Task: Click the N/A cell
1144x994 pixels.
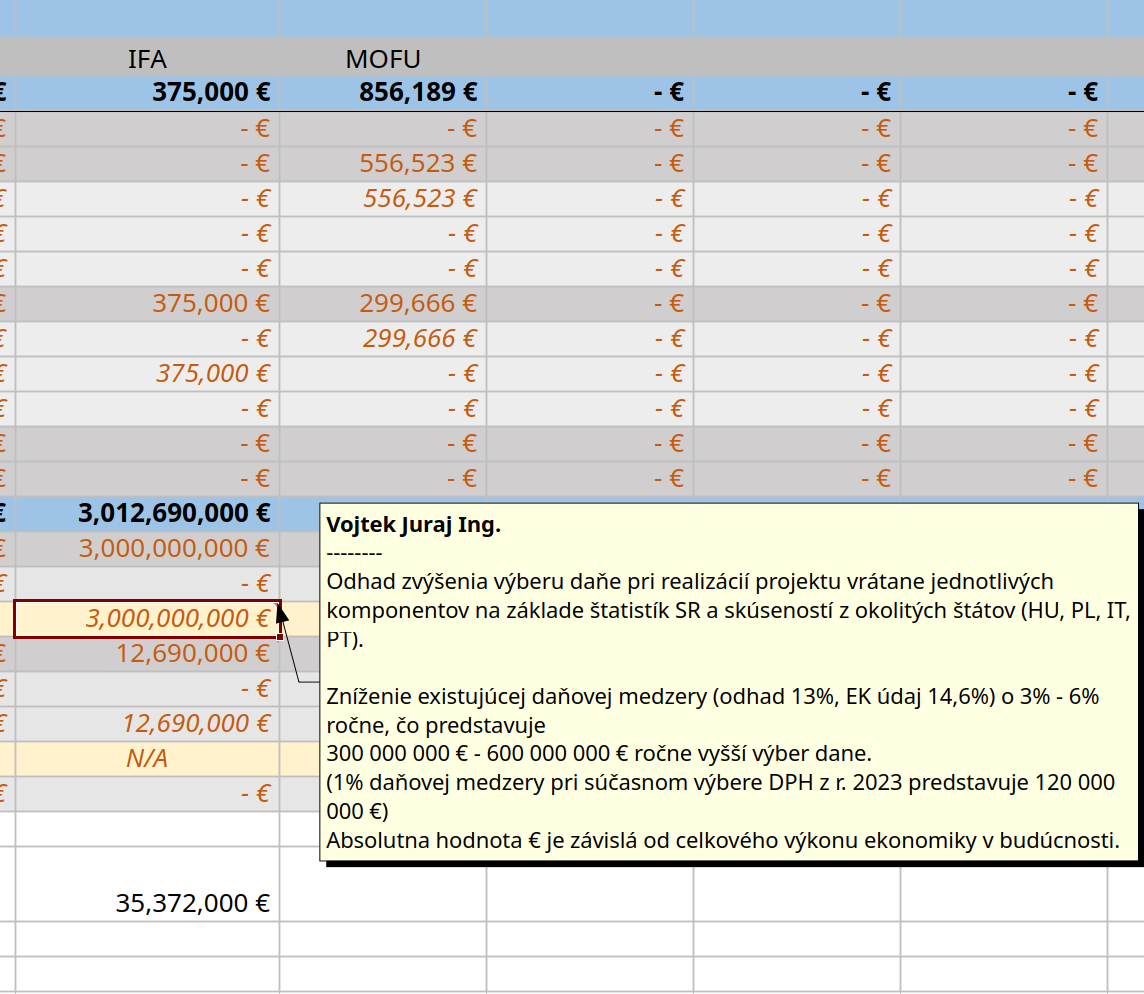Action: point(147,758)
